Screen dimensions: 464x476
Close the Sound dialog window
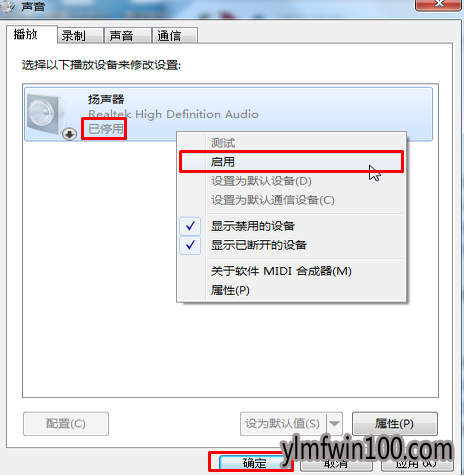[439, 4]
